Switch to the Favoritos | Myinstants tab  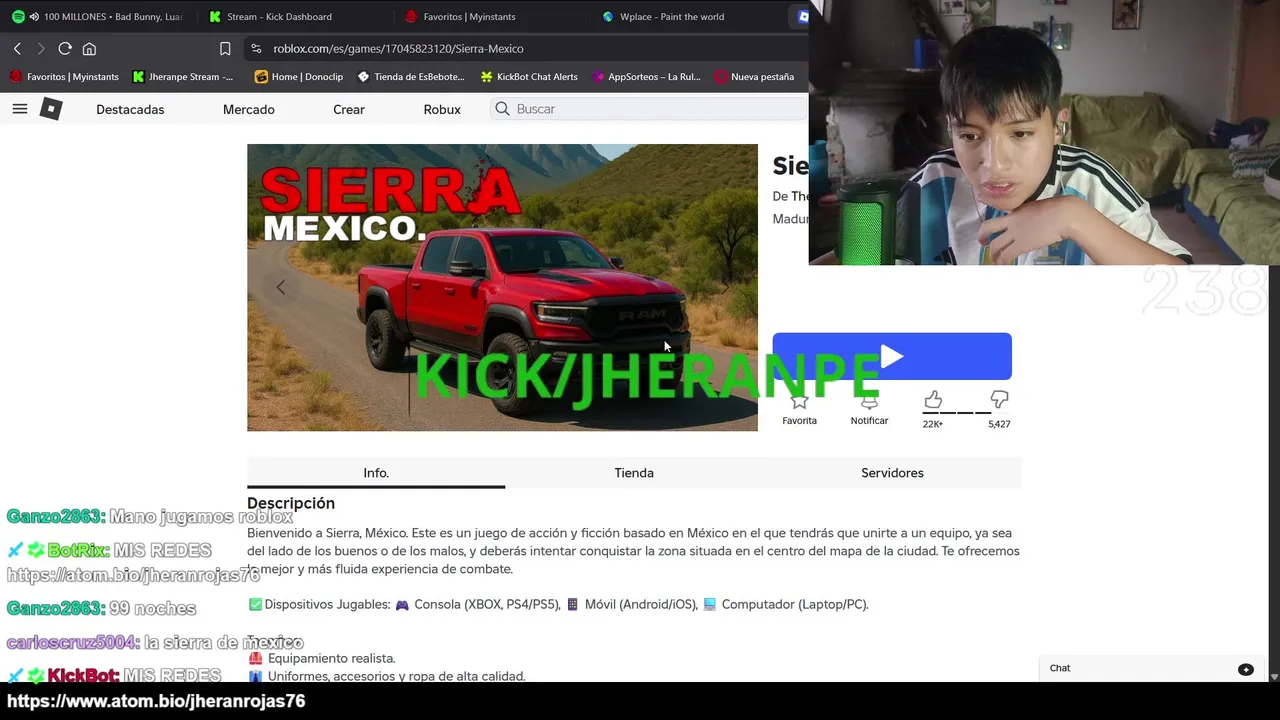point(470,16)
